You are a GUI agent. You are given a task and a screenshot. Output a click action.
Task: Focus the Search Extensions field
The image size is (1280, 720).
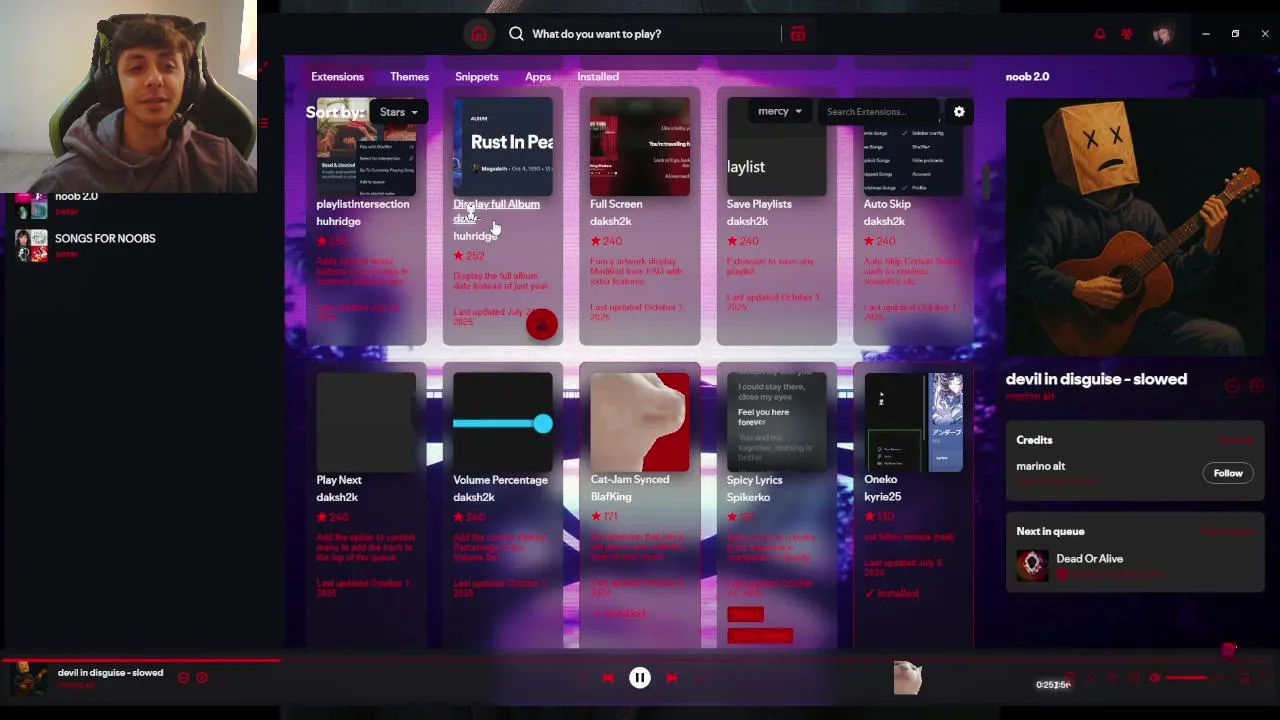tap(879, 112)
